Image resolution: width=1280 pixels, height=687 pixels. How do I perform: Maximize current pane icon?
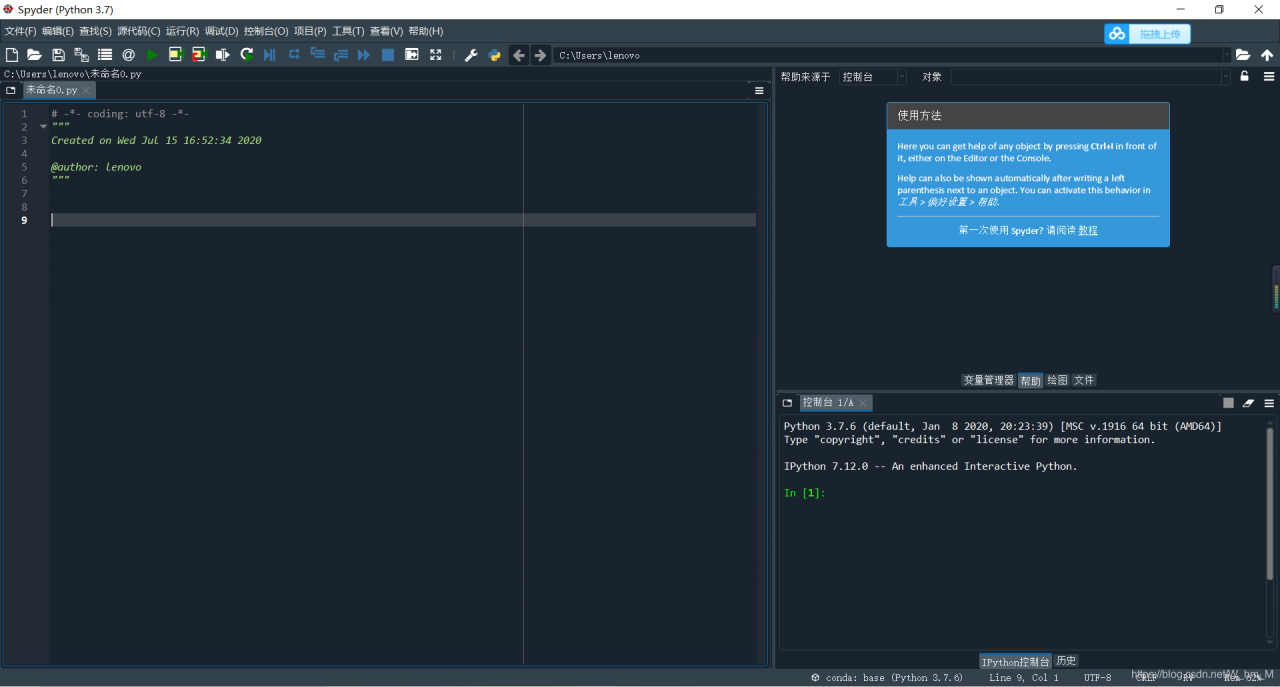(411, 55)
